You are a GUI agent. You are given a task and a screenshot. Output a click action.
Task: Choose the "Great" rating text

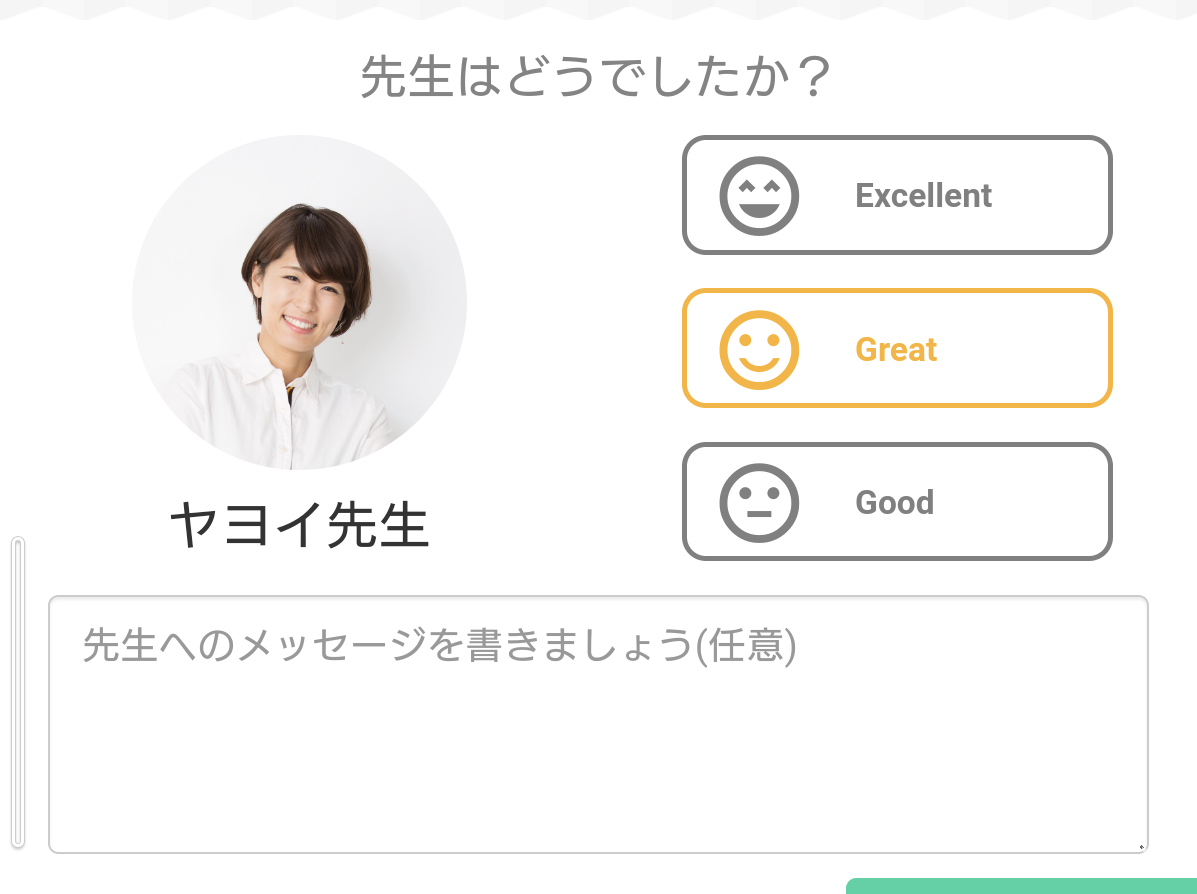[x=896, y=350]
